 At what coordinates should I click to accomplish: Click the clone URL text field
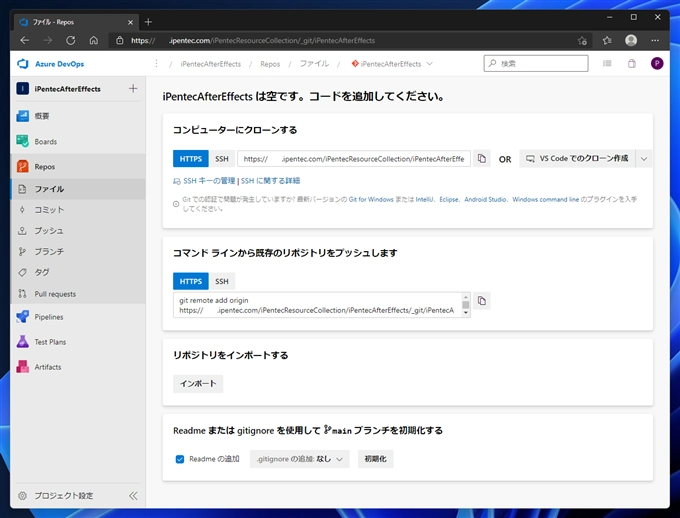(x=353, y=159)
